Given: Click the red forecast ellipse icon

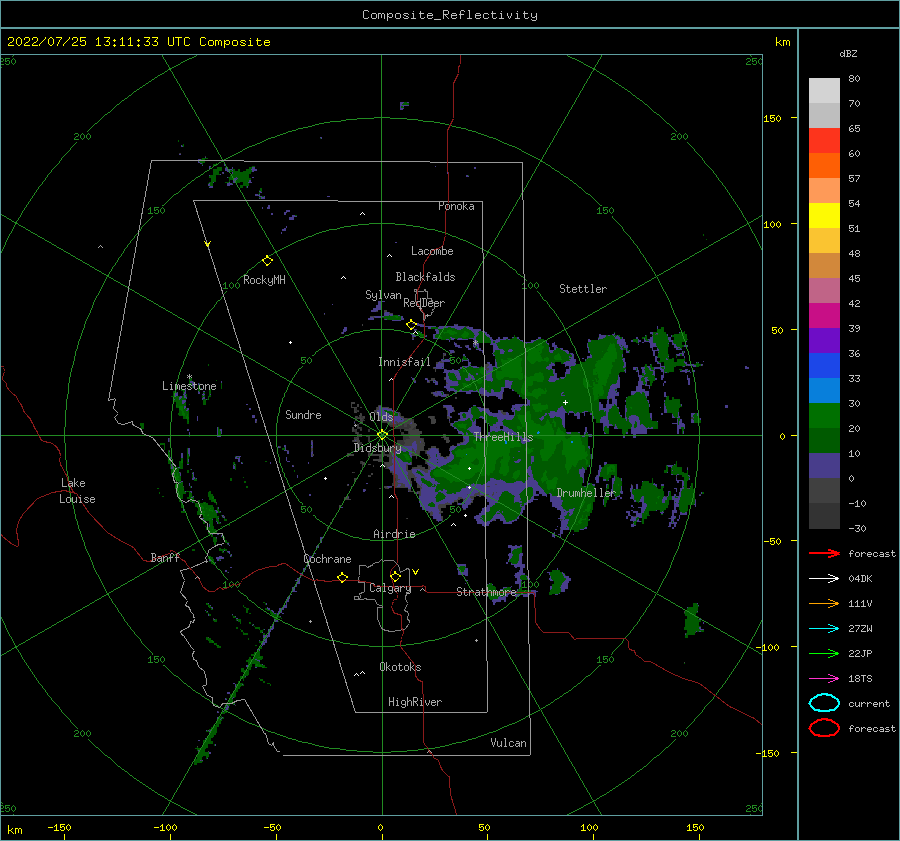Looking at the screenshot, I should point(824,728).
